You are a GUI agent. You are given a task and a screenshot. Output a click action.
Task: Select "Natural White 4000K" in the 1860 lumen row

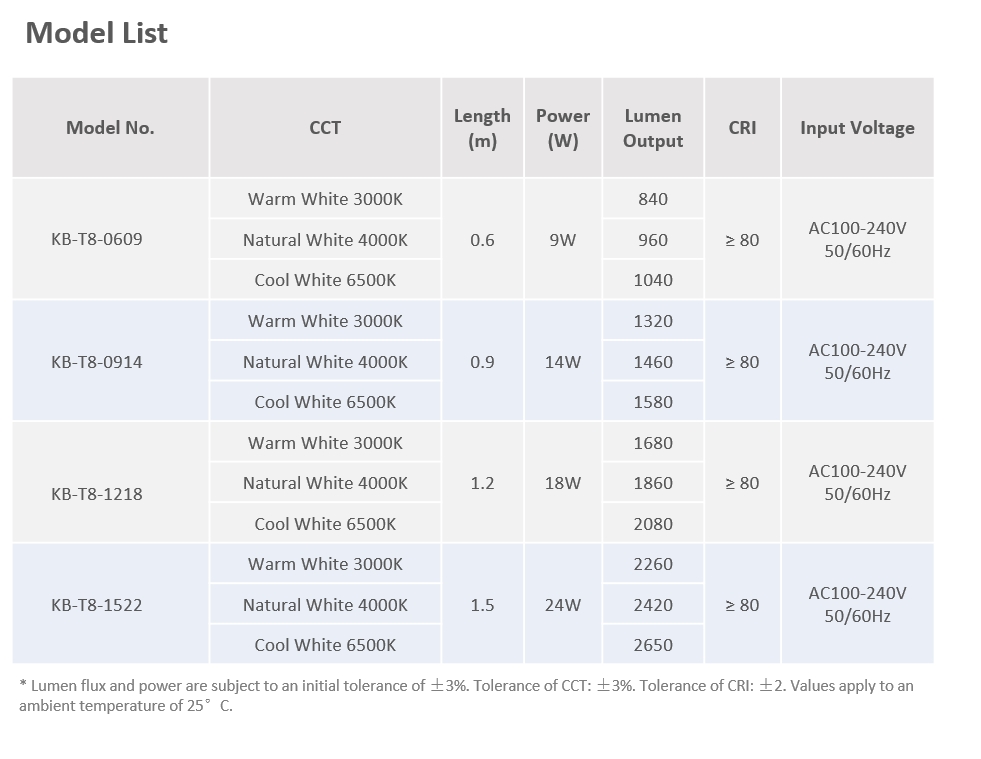325,483
